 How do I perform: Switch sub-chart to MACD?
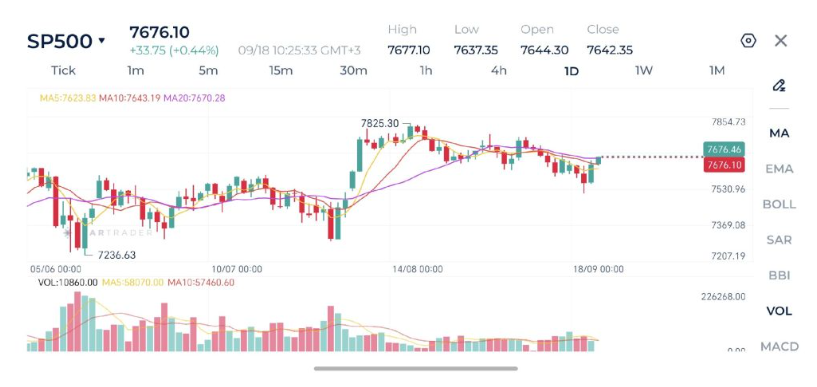tap(779, 346)
